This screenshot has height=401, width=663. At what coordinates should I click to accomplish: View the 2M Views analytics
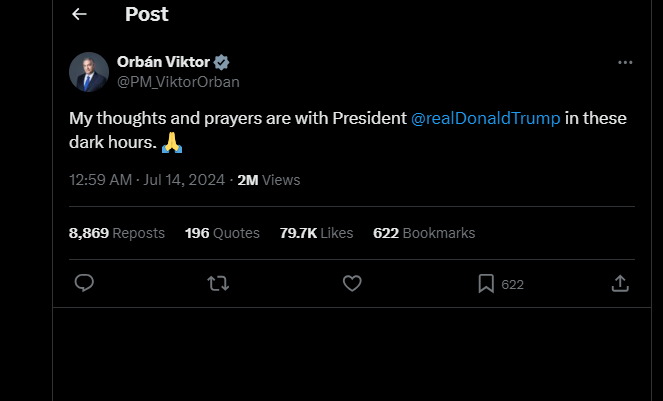268,180
